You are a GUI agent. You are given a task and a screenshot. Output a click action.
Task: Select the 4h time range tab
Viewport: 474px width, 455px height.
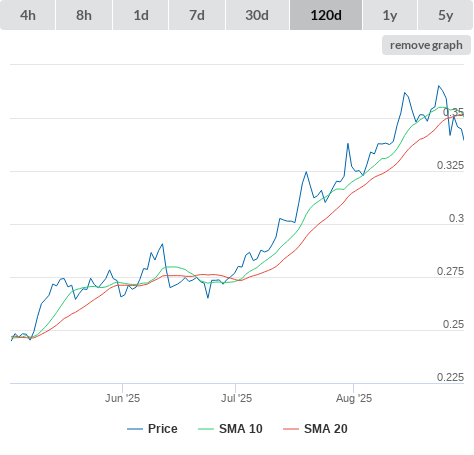click(x=28, y=15)
